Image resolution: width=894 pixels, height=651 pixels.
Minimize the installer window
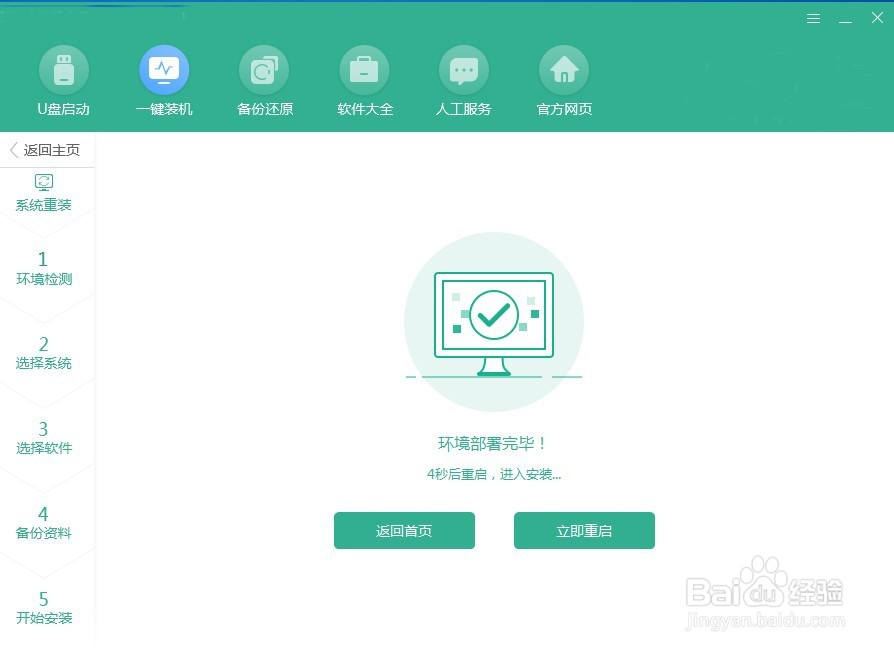(x=846, y=22)
